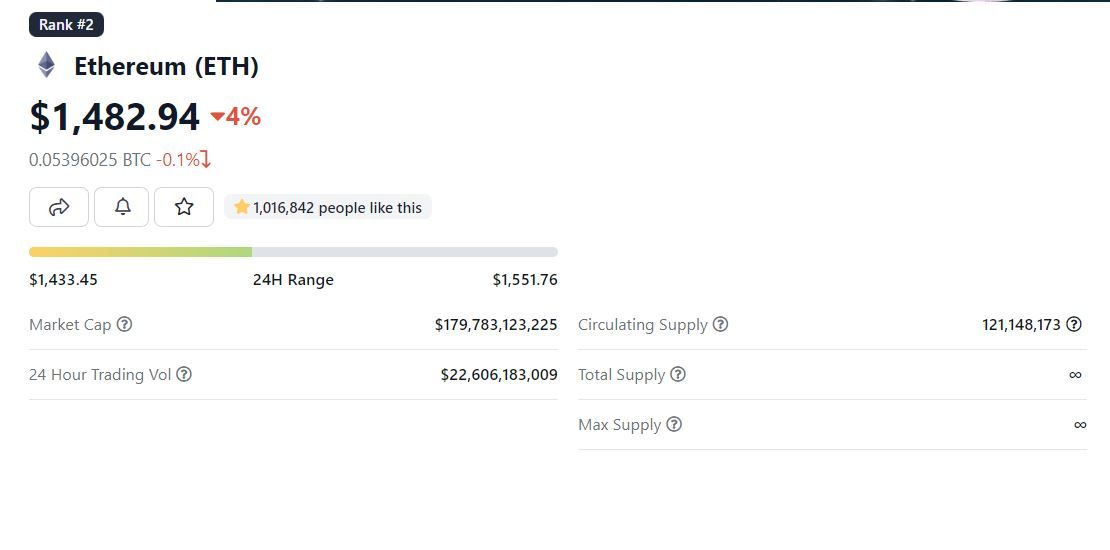Image resolution: width=1110 pixels, height=550 pixels.
Task: Click the share arrow button
Action: [x=59, y=207]
